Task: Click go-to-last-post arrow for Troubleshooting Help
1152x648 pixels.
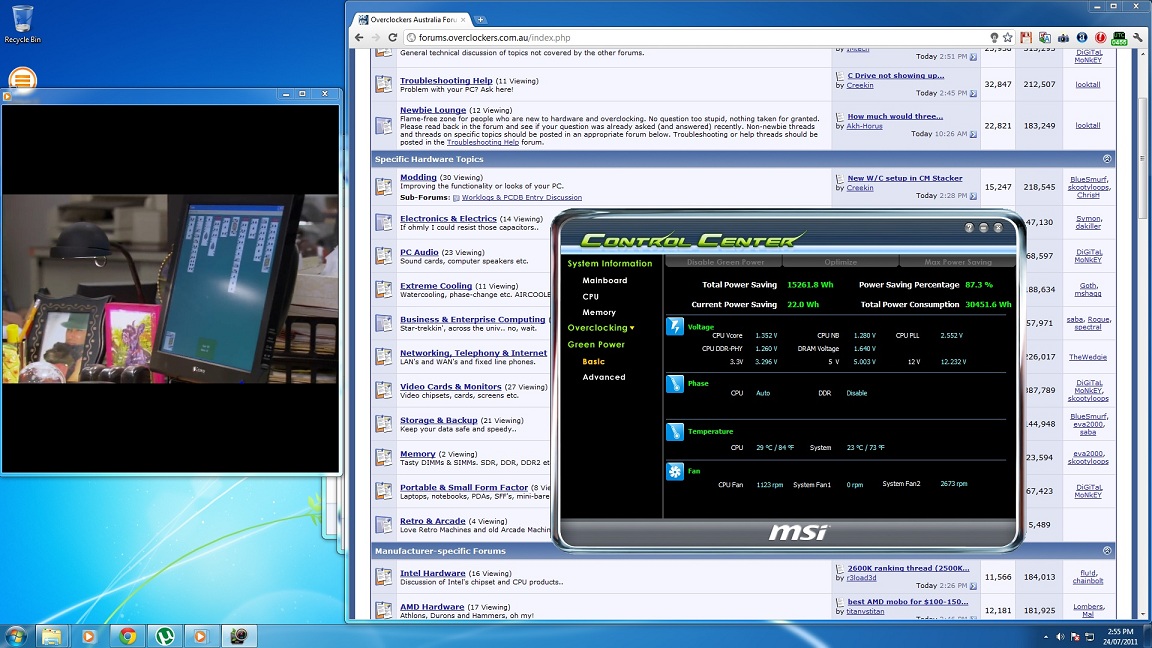Action: [973, 93]
